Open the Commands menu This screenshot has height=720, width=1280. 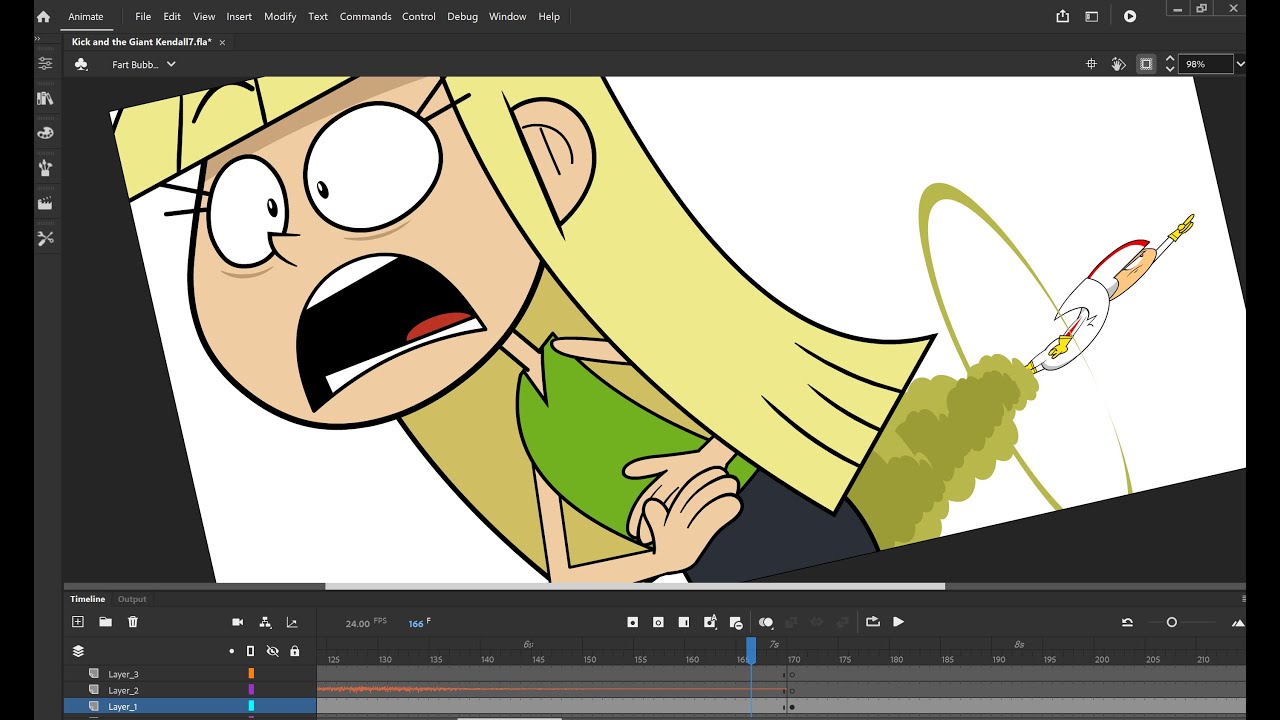coord(365,16)
